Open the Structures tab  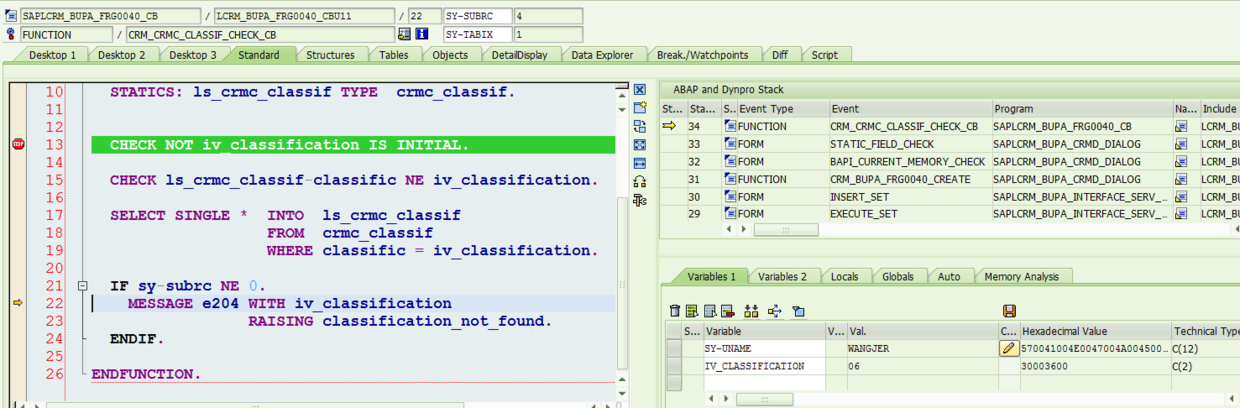click(x=330, y=55)
